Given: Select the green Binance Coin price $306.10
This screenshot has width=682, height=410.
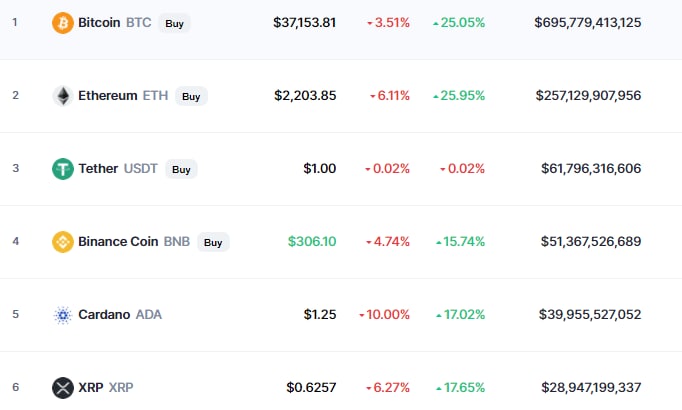Looking at the screenshot, I should 312,241.
